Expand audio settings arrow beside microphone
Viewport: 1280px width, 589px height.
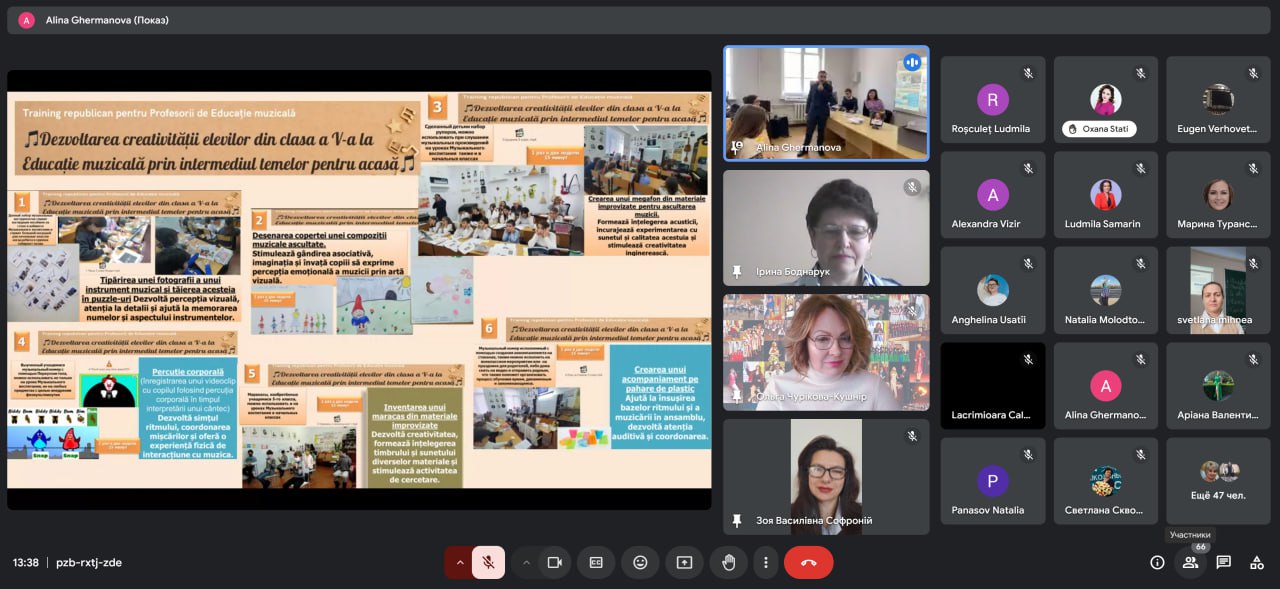[x=459, y=562]
